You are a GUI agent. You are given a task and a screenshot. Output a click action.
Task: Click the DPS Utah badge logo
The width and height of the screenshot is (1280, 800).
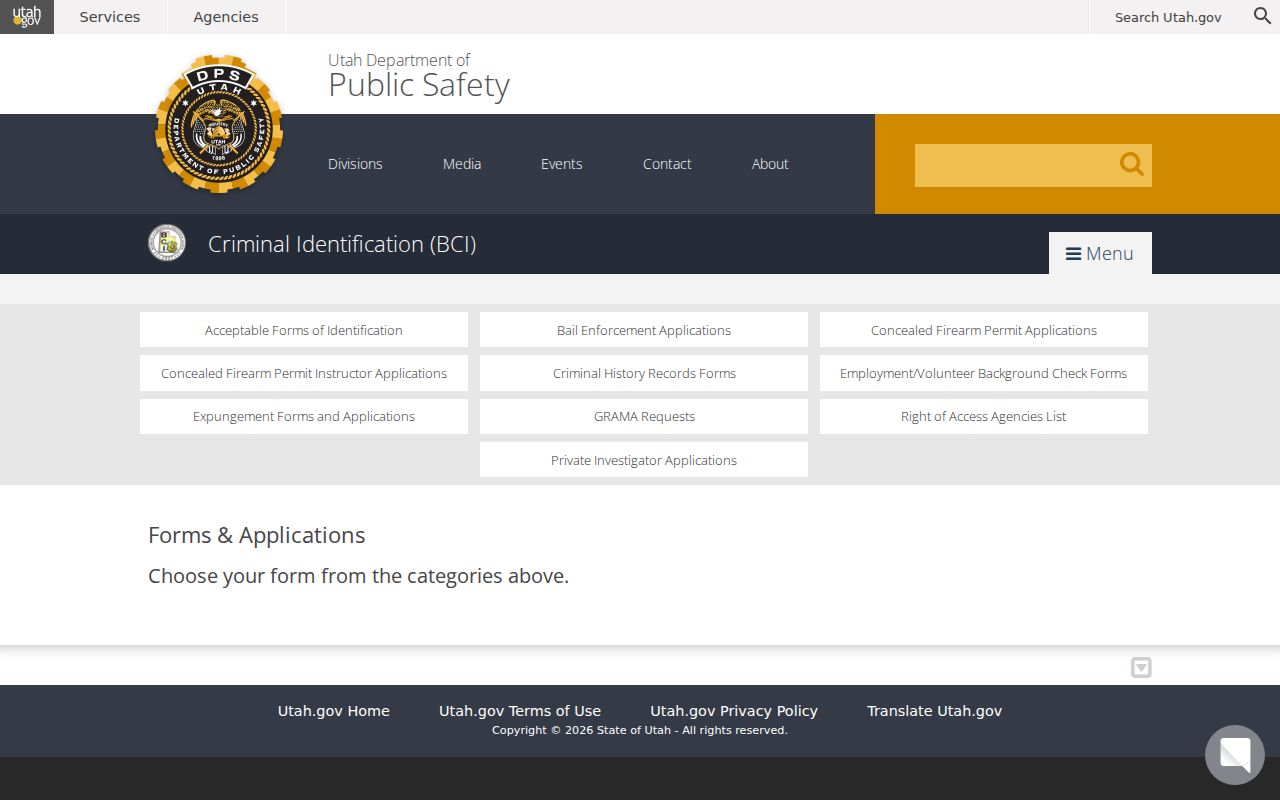tap(219, 124)
